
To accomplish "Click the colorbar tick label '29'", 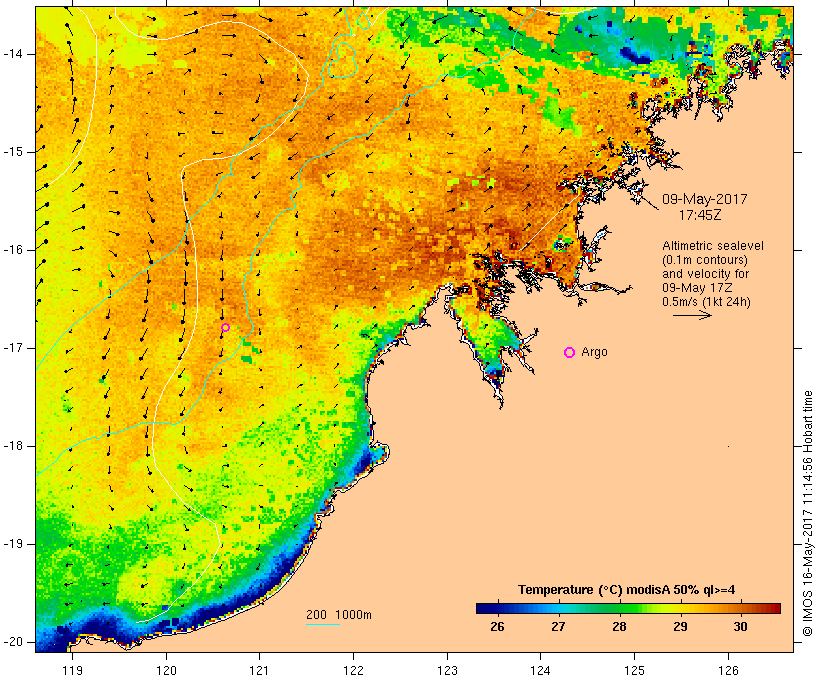I will coord(680,626).
